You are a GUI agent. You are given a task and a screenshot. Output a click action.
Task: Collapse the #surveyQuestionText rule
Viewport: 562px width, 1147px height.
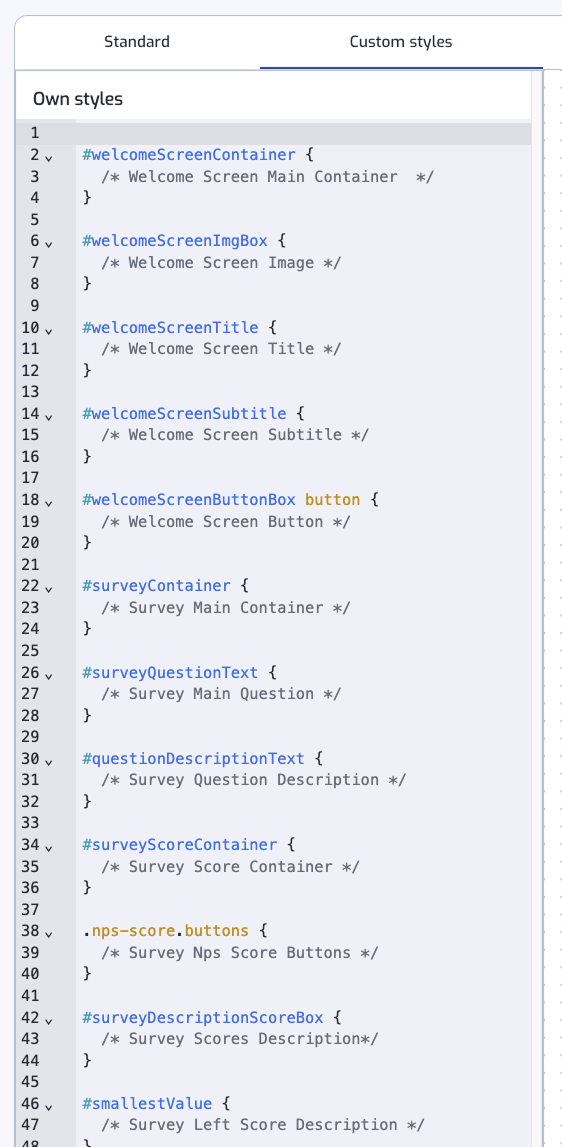(49, 674)
